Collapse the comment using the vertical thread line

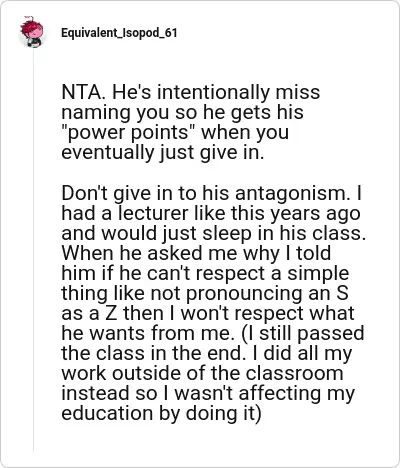pos(33,250)
